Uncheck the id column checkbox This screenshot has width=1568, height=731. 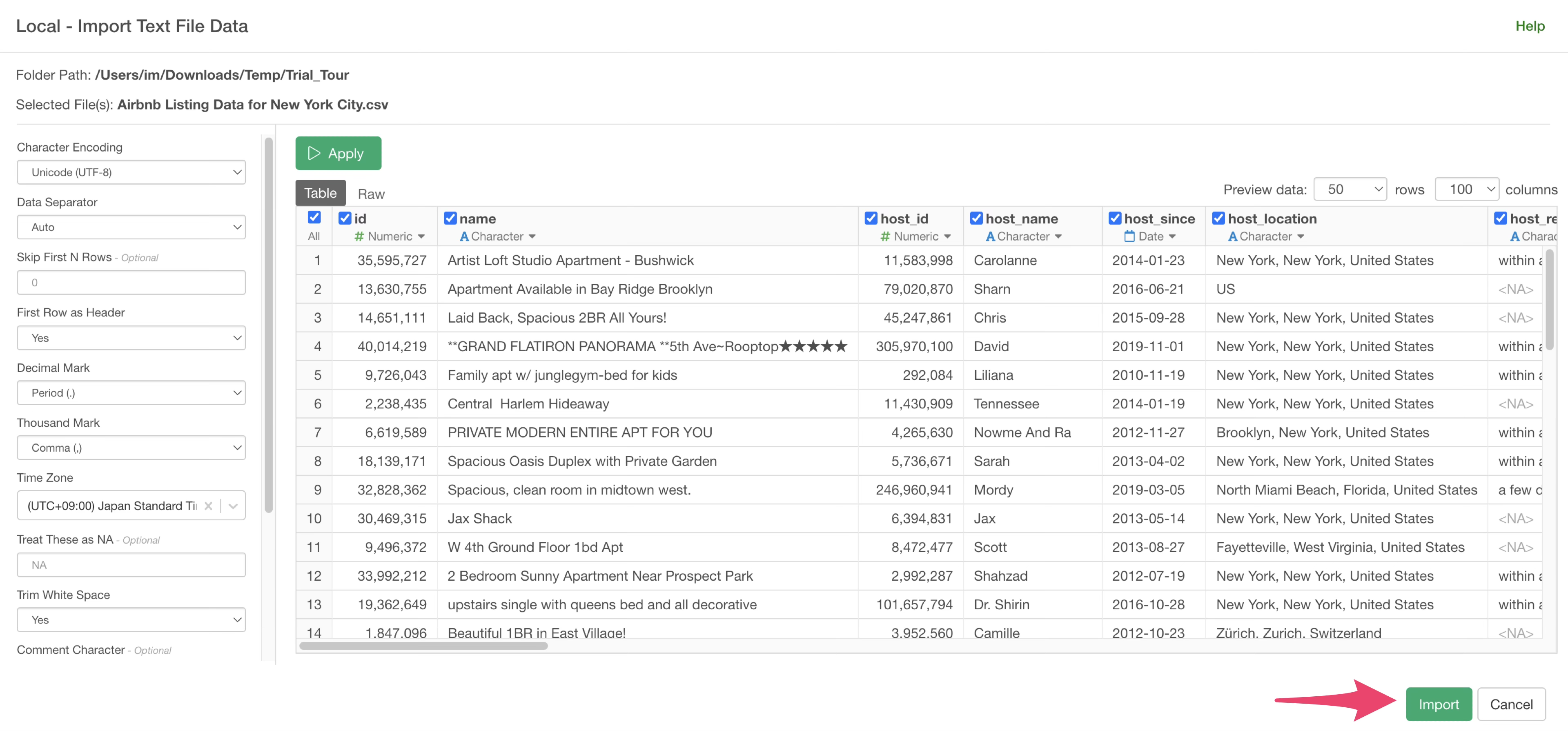pyautogui.click(x=345, y=218)
